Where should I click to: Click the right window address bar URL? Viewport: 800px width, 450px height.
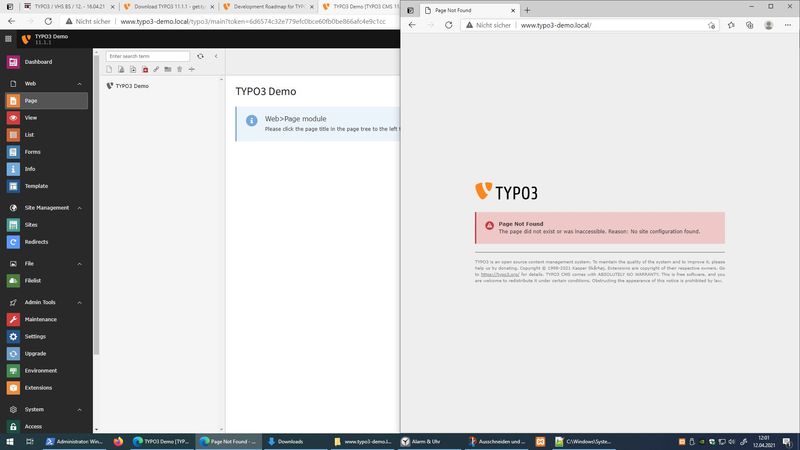coord(556,25)
